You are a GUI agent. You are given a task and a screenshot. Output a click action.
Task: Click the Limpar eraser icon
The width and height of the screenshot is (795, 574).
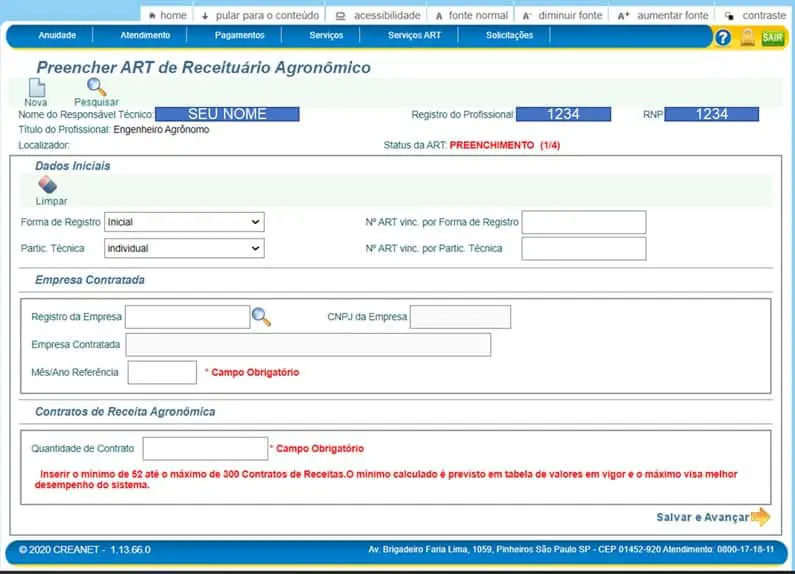coord(47,185)
